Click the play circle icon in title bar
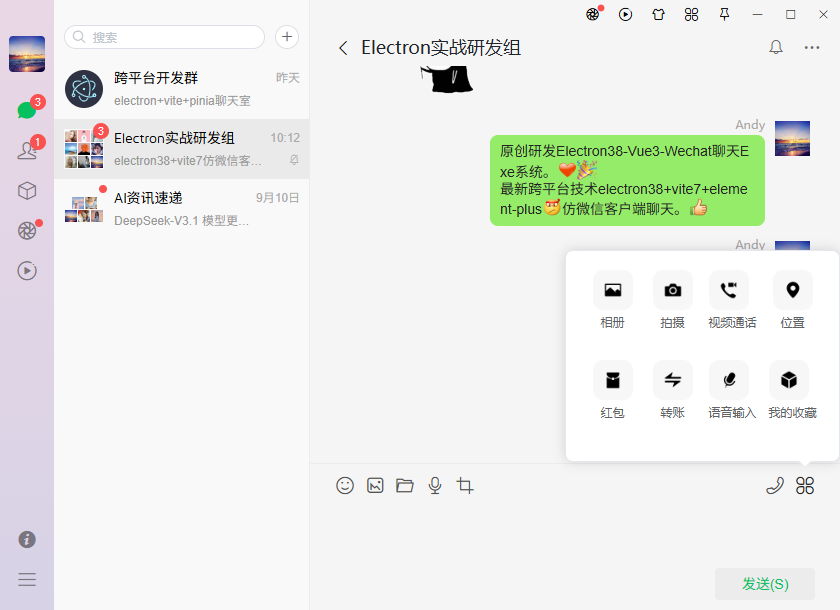 click(x=625, y=14)
